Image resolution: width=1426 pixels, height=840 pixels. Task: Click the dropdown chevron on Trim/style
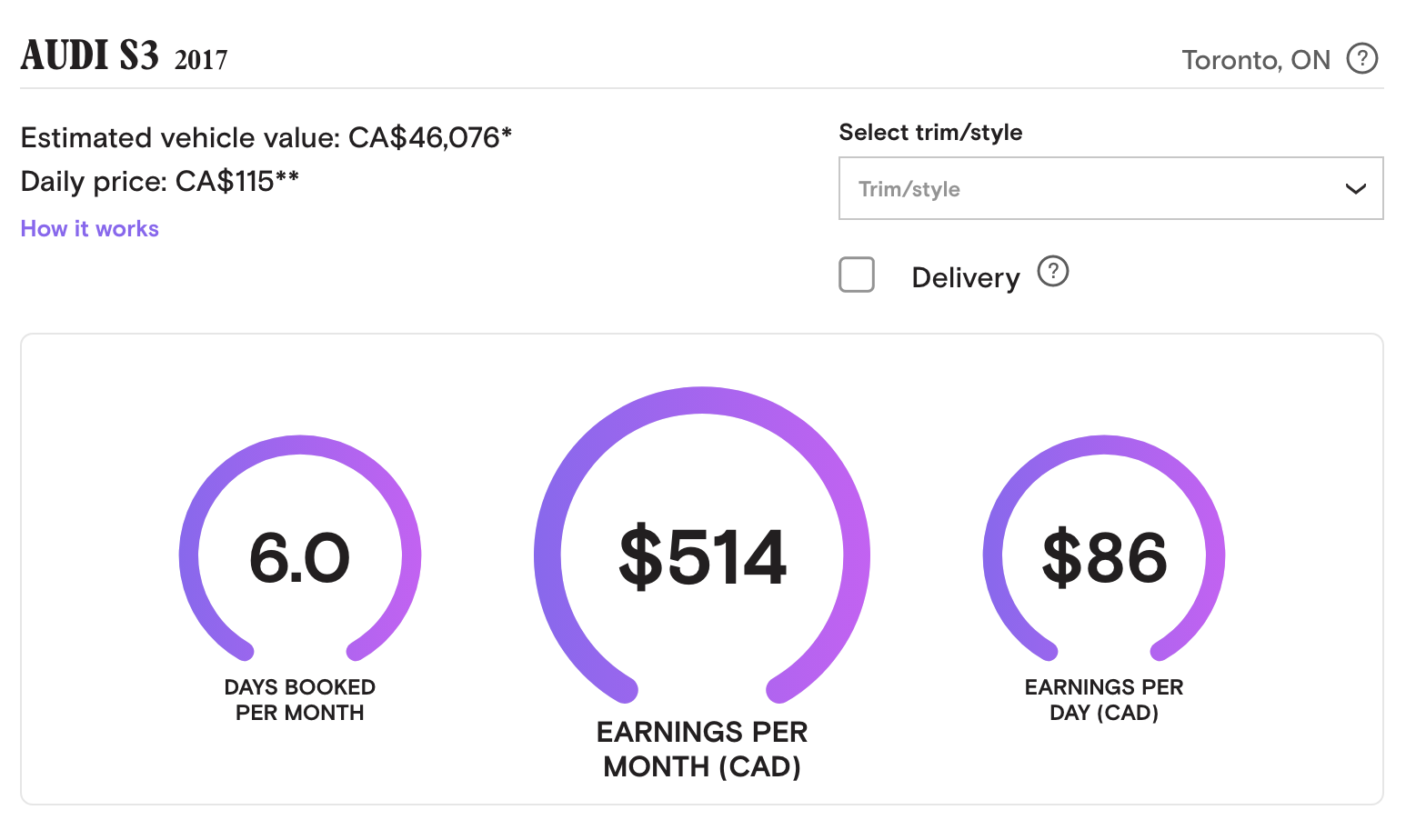click(1356, 188)
